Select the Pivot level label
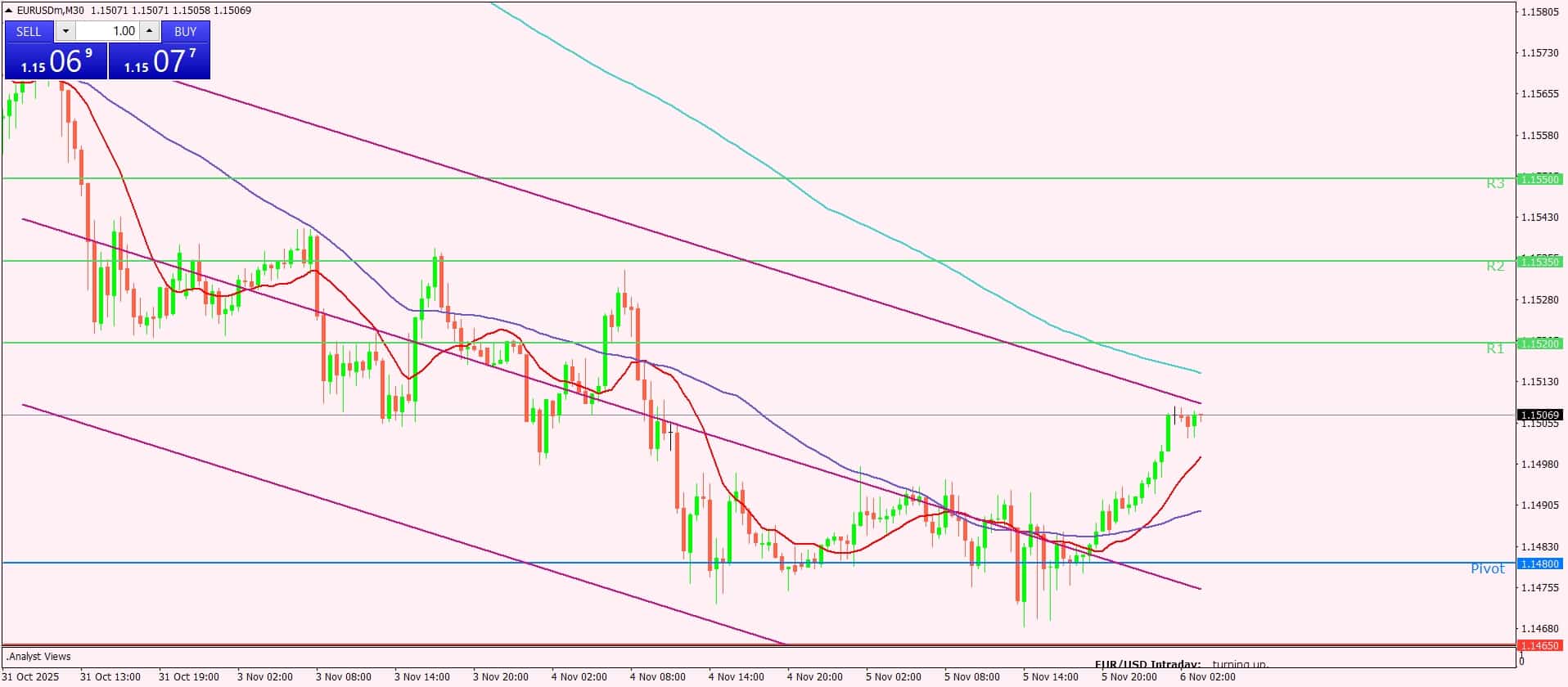This screenshot has width=1568, height=687. coord(1488,568)
